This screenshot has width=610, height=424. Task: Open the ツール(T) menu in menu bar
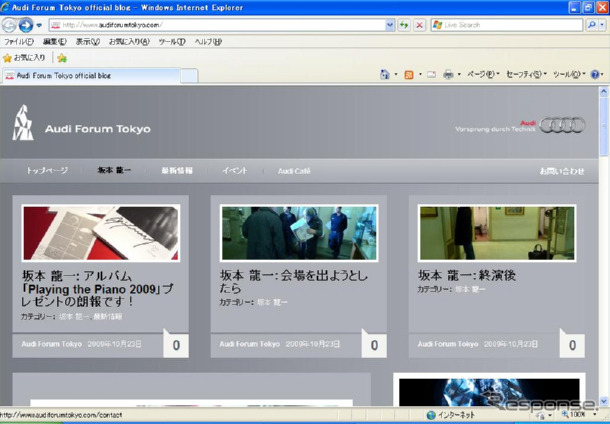(x=172, y=42)
